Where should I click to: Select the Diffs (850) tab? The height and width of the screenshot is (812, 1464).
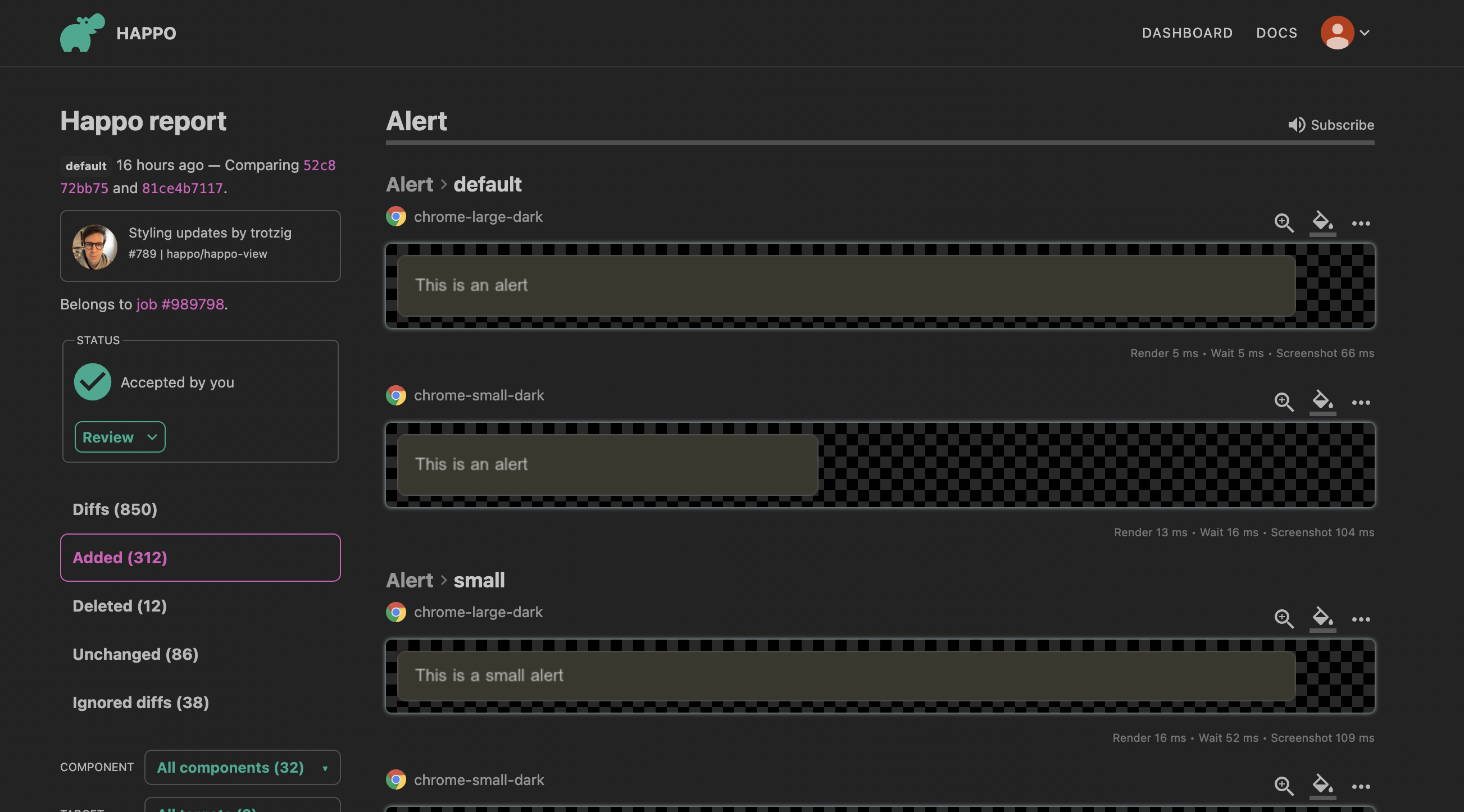[115, 509]
